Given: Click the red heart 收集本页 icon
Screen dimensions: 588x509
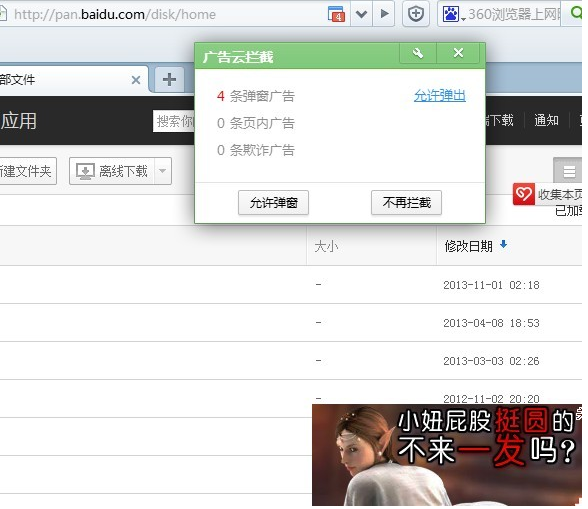Looking at the screenshot, I should coord(524,194).
